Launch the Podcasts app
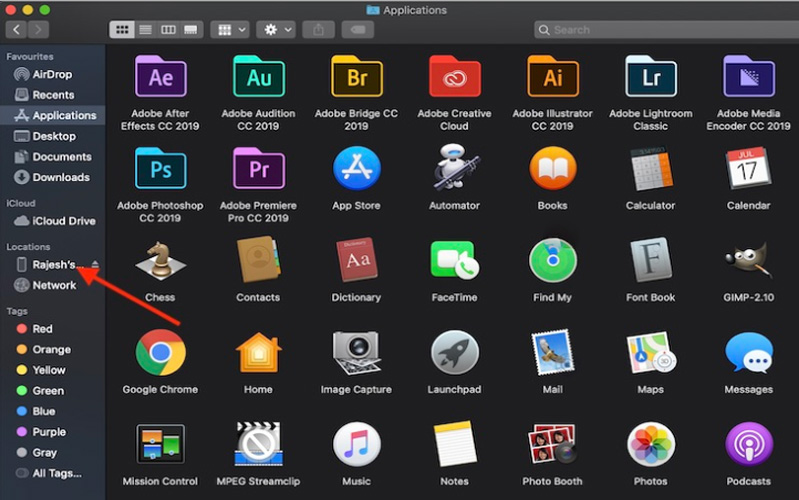The image size is (799, 500). [x=748, y=444]
